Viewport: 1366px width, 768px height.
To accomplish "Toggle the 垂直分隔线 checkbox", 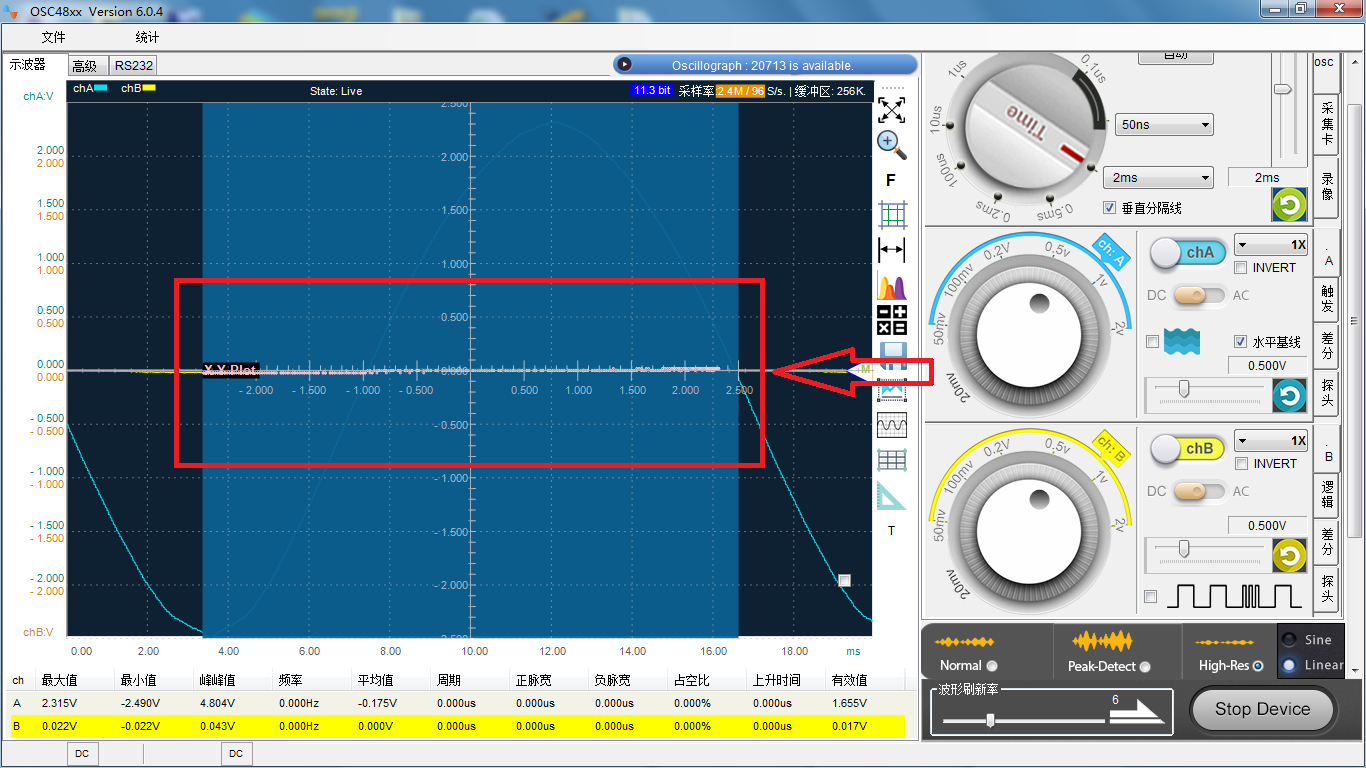I will (x=1109, y=208).
